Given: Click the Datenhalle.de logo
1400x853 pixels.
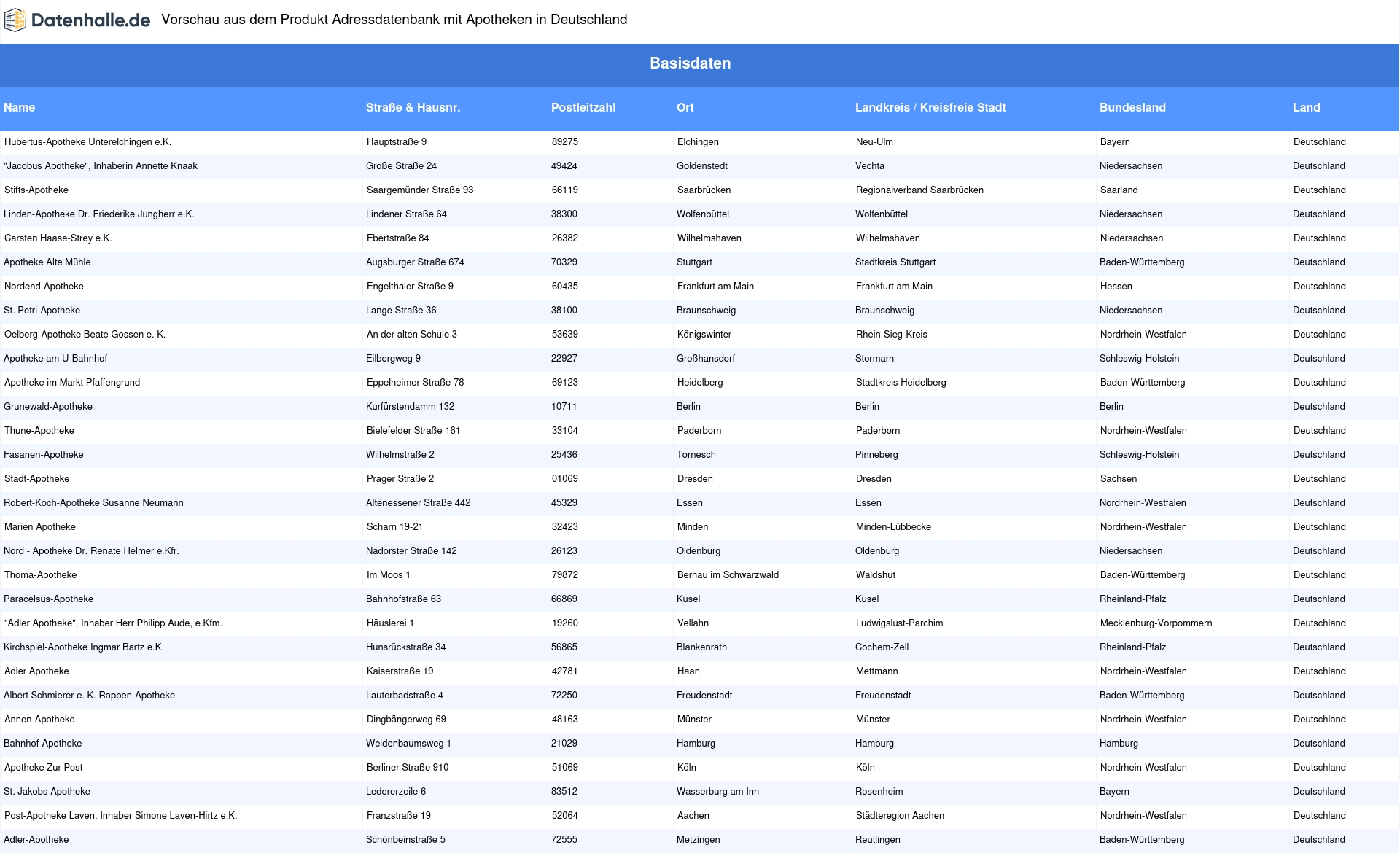Looking at the screenshot, I should (x=77, y=20).
